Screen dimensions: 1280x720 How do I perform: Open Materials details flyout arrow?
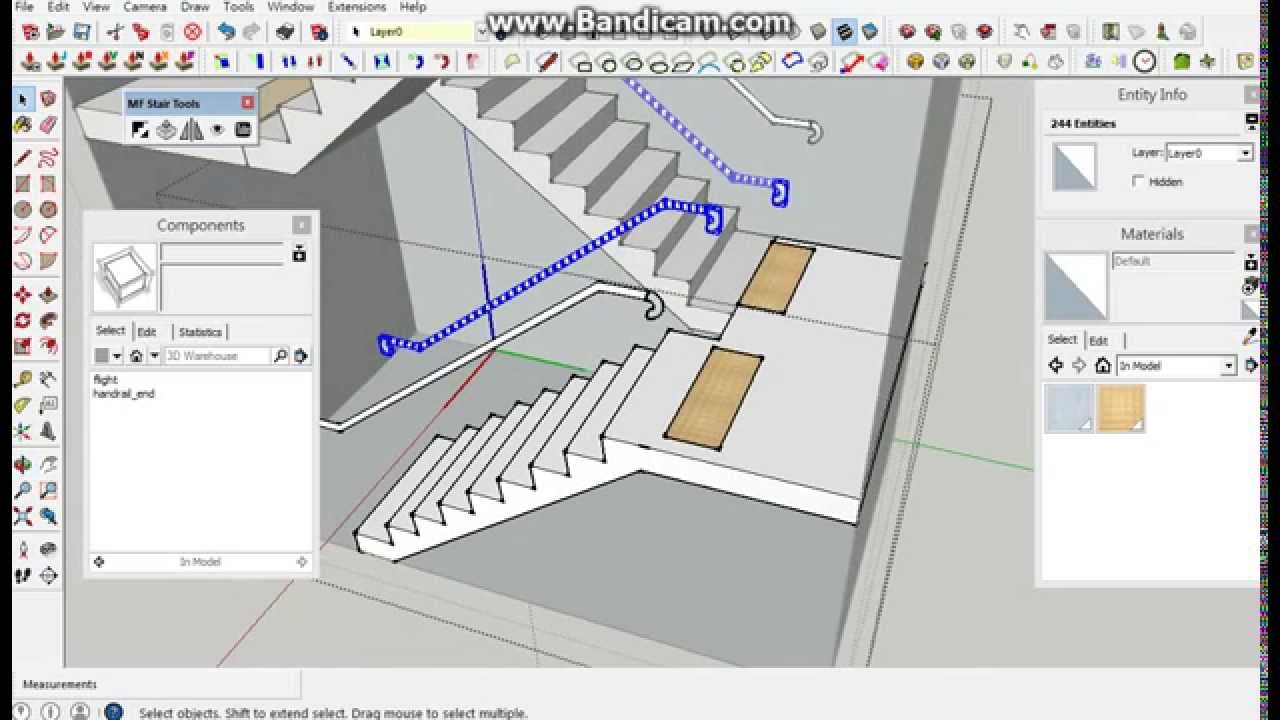(x=1251, y=366)
